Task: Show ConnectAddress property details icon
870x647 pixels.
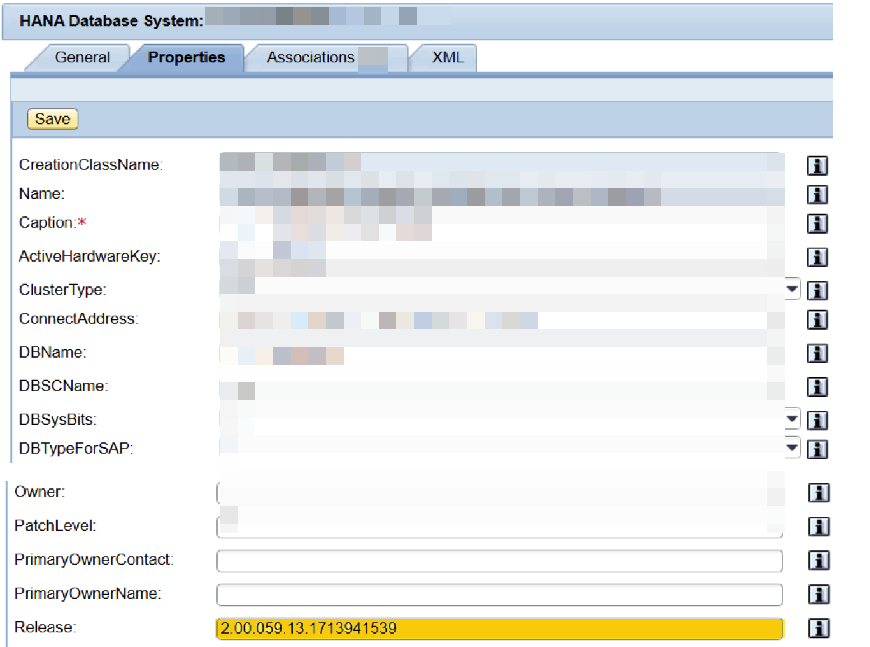Action: [817, 320]
